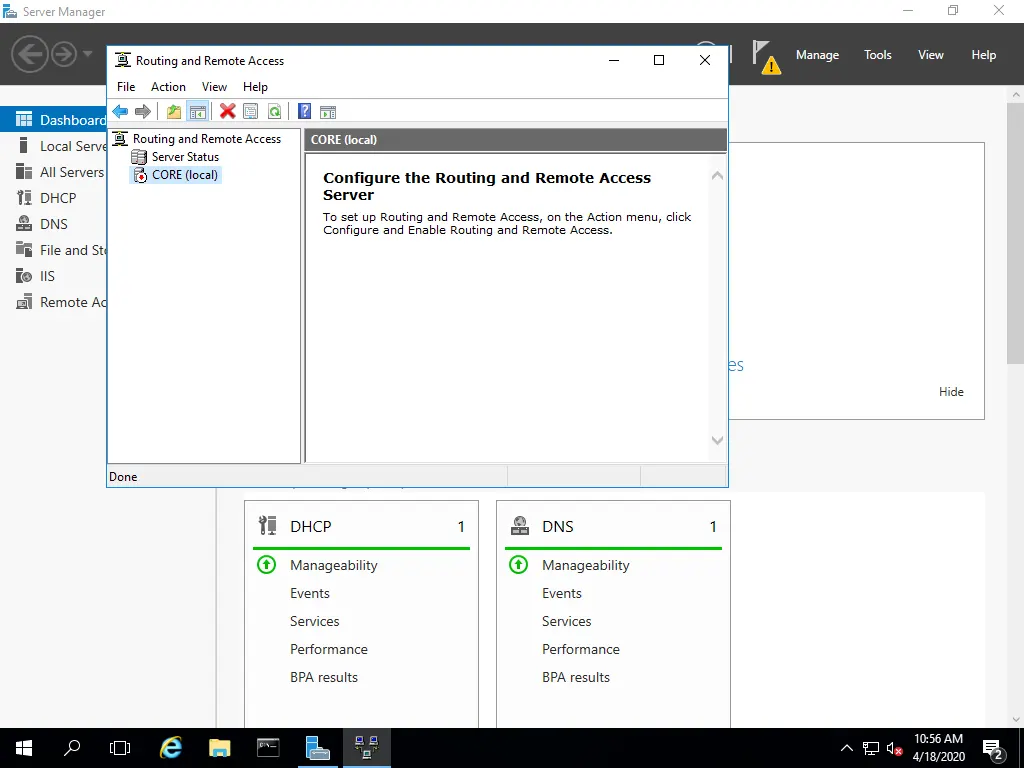Select the DNS icon in the Server Manager sidebar
Image resolution: width=1024 pixels, height=768 pixels.
(24, 224)
